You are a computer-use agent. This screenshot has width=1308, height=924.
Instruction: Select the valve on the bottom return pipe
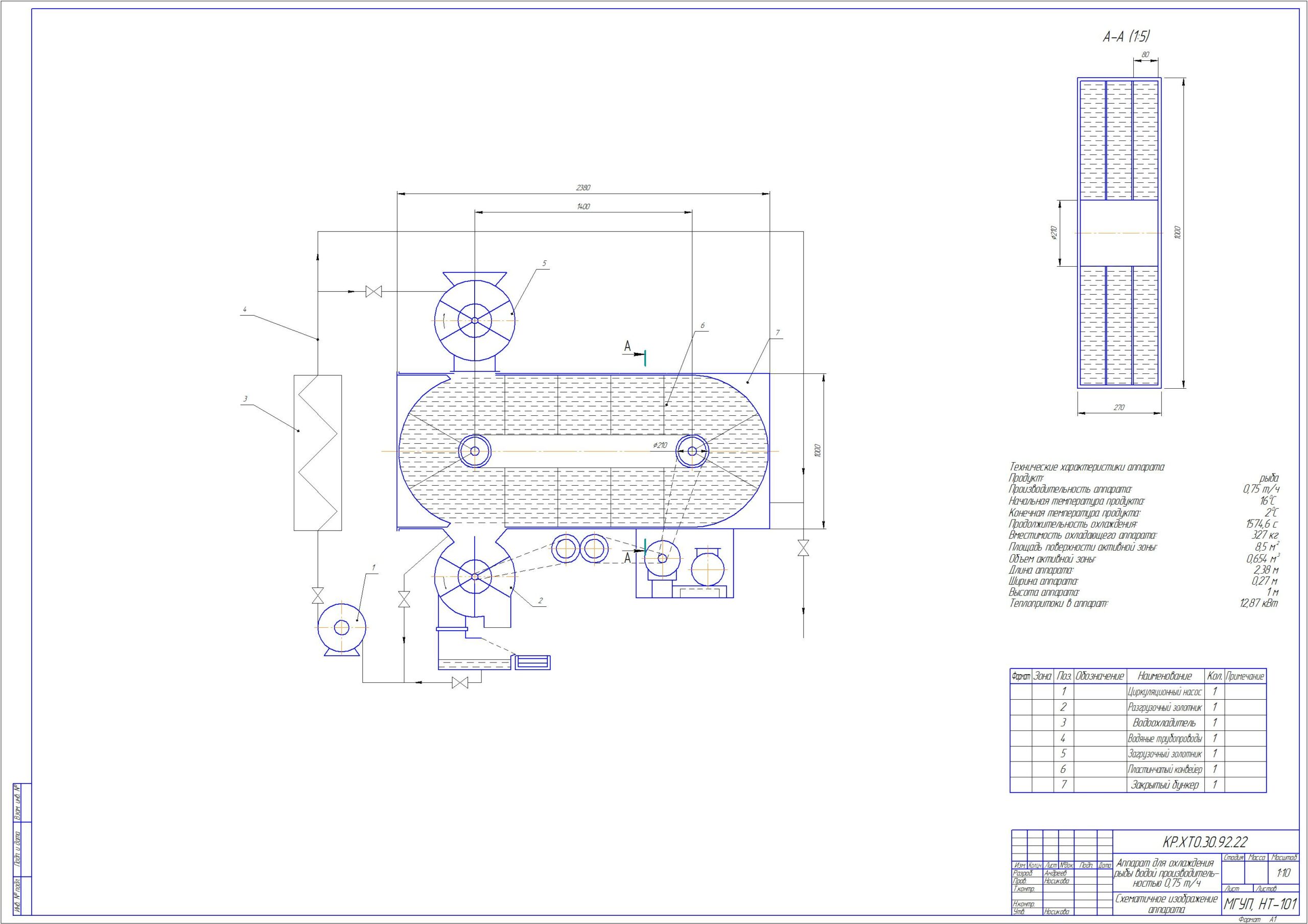click(460, 682)
